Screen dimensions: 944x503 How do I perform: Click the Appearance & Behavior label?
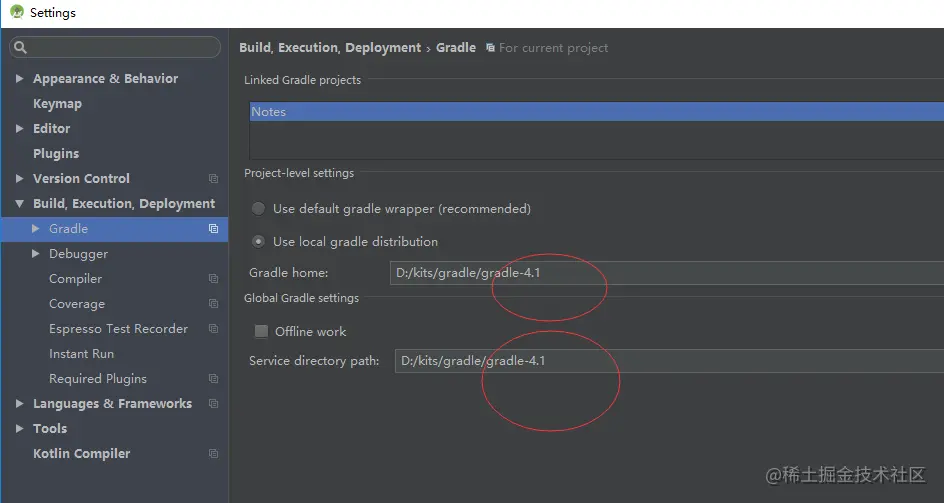(x=105, y=78)
